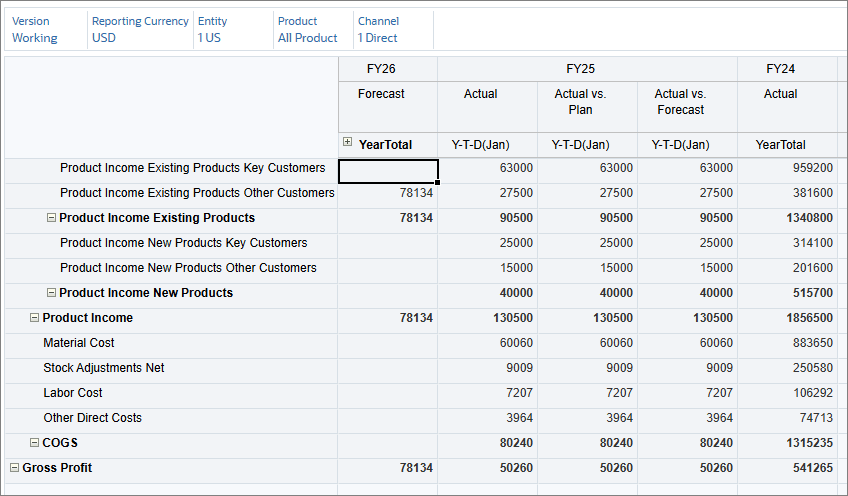Screen dimensions: 848x496
Task: Select the FY25 column header
Action: [x=587, y=69]
